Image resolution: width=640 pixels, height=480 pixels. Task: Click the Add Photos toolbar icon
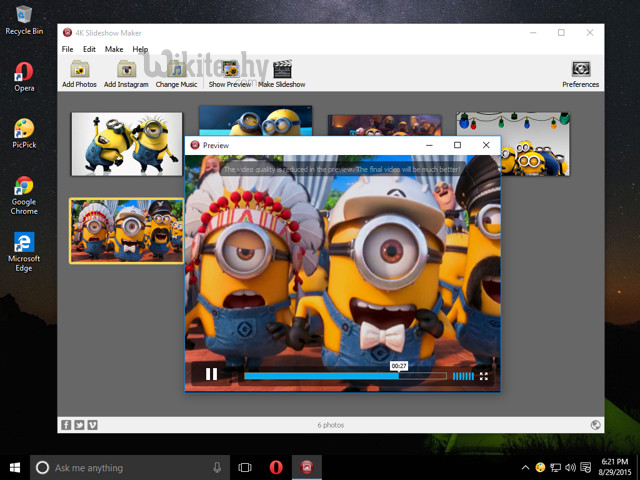[x=79, y=69]
